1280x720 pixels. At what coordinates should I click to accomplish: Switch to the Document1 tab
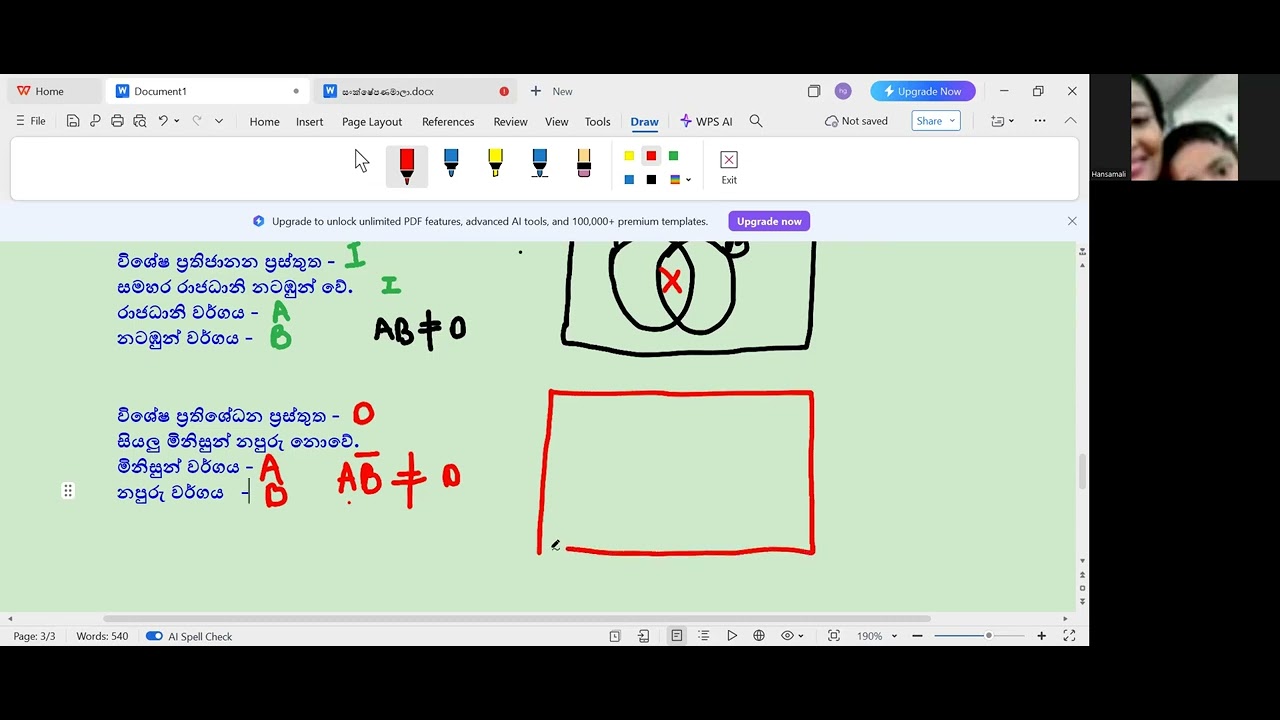[x=208, y=91]
